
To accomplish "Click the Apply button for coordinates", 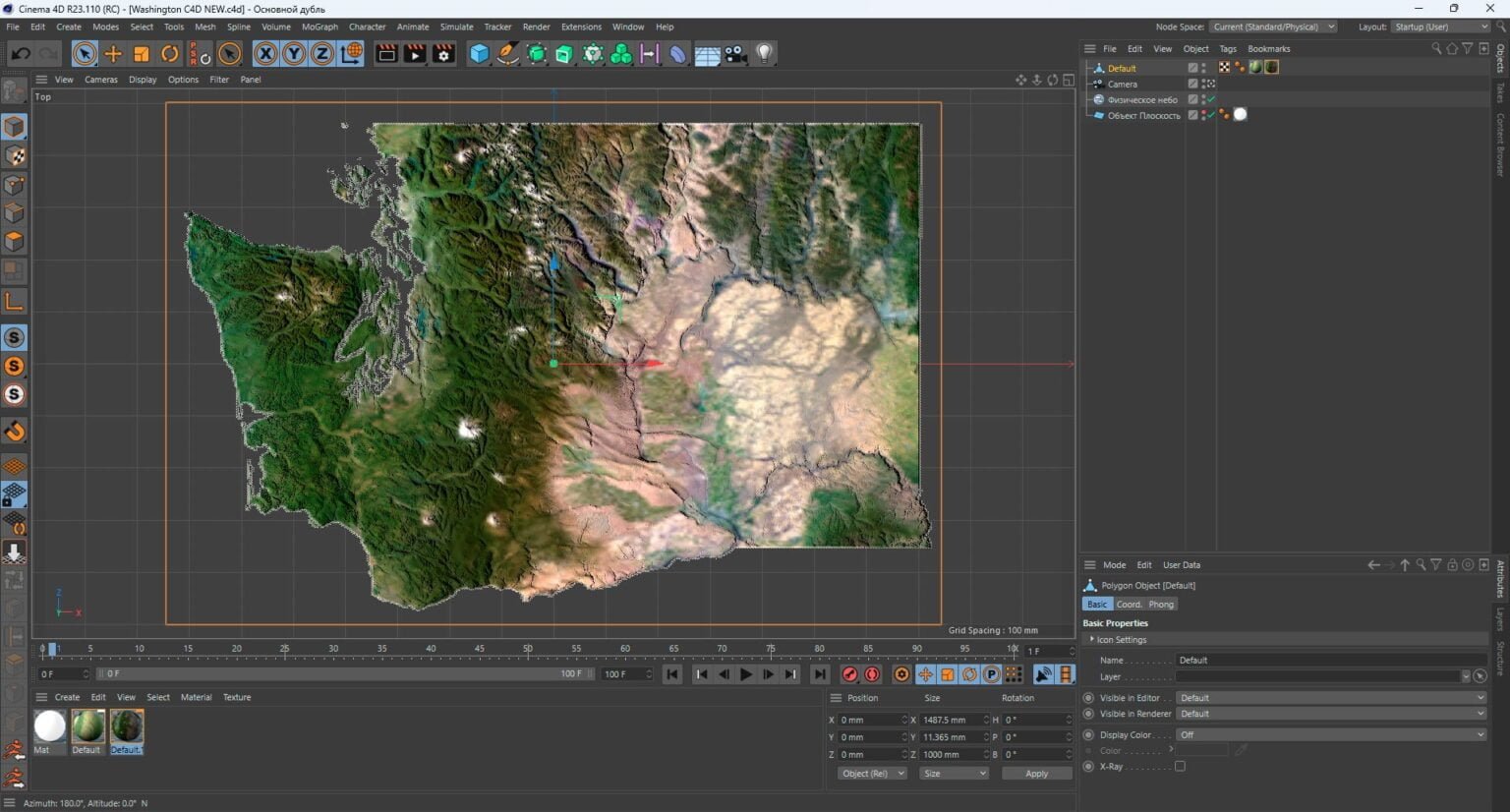I will pyautogui.click(x=1036, y=773).
